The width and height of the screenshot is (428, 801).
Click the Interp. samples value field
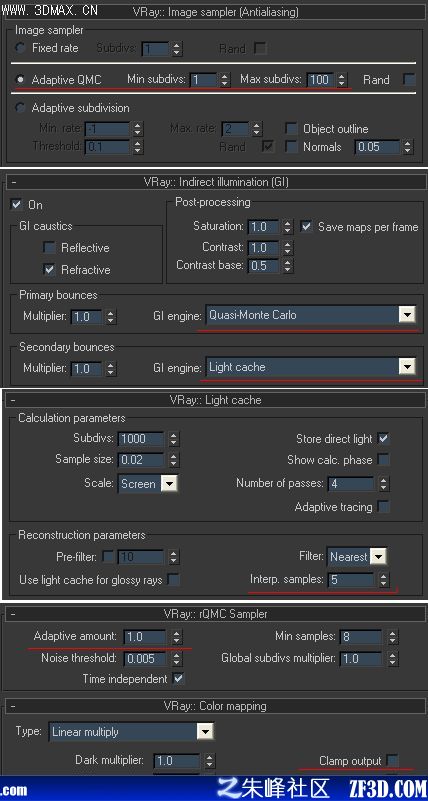351,580
